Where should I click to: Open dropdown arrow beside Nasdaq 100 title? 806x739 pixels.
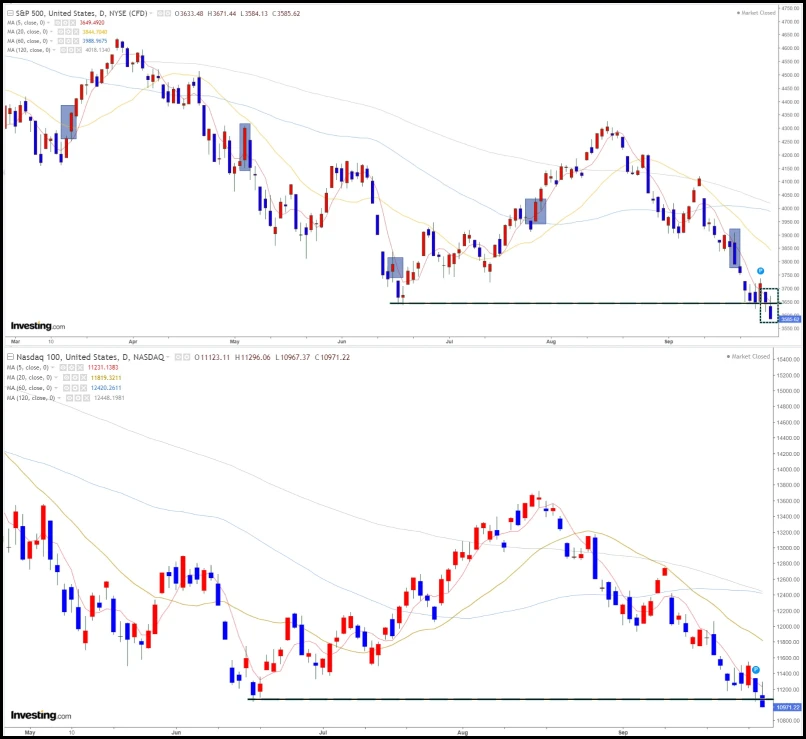click(168, 357)
